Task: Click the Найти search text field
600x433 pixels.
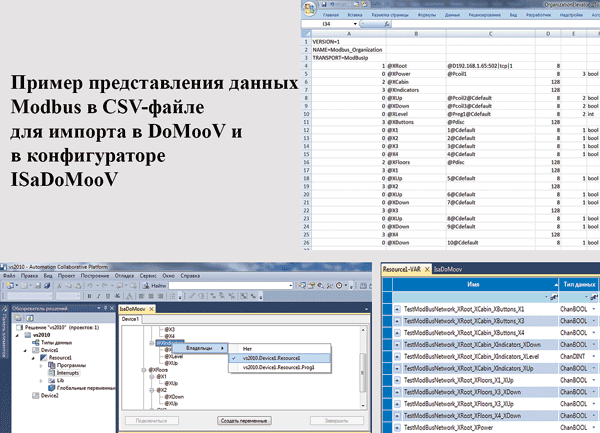Action: 228,285
